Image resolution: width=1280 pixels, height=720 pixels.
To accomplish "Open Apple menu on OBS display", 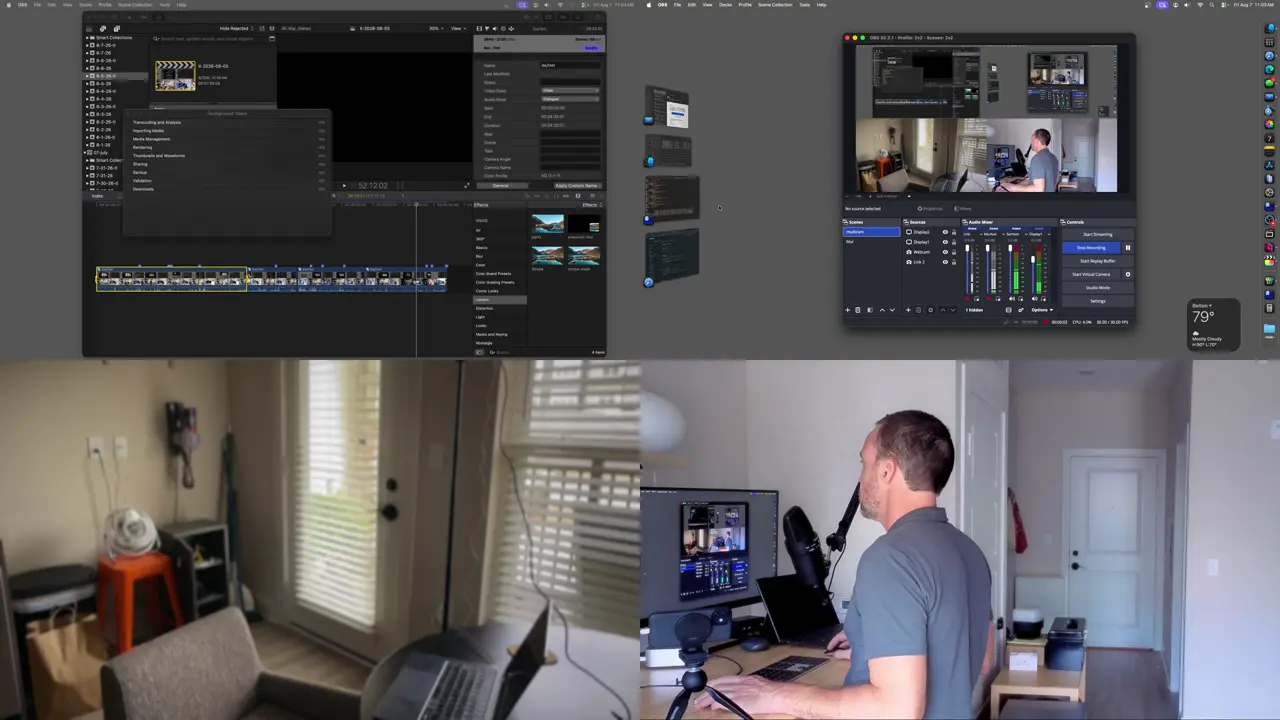I will (x=648, y=5).
